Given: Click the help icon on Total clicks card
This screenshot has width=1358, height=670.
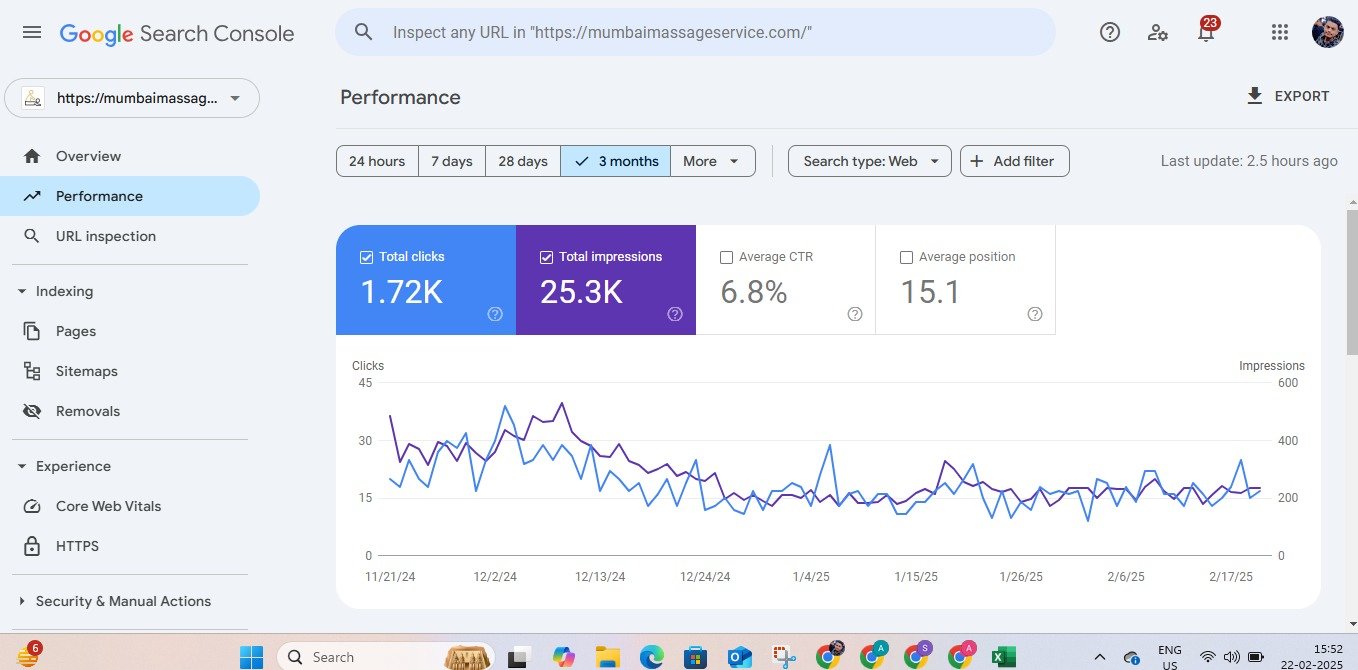Looking at the screenshot, I should [495, 314].
